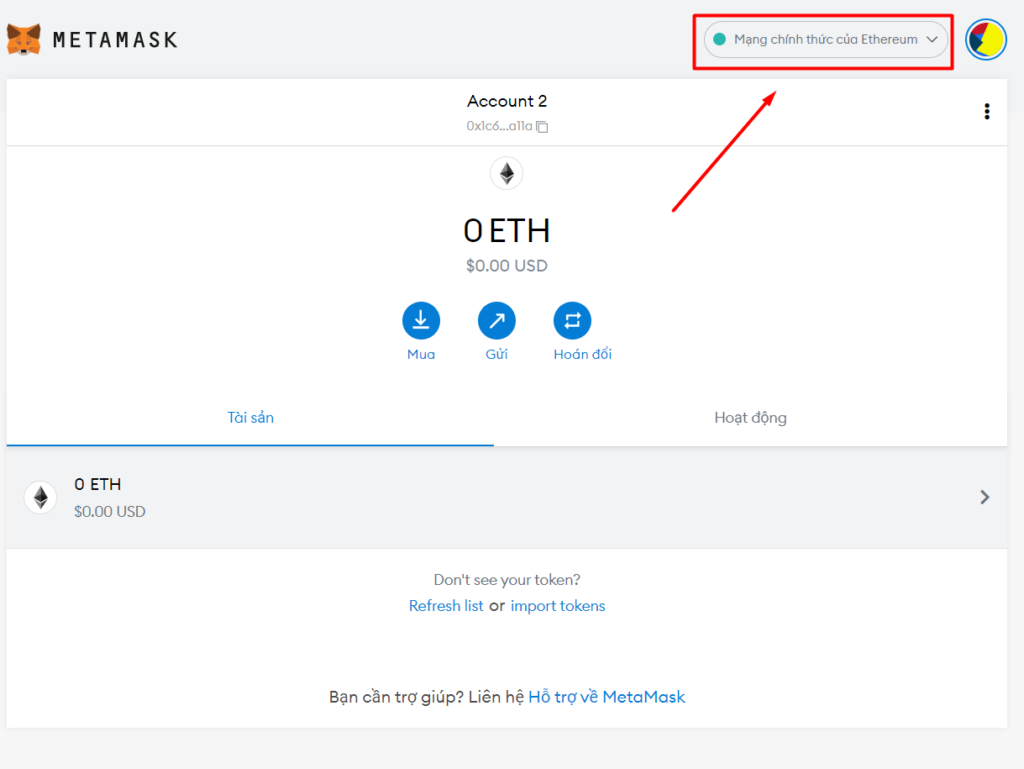This screenshot has height=769, width=1024.
Task: Click the large Ethereum diamond icon
Action: (x=507, y=173)
